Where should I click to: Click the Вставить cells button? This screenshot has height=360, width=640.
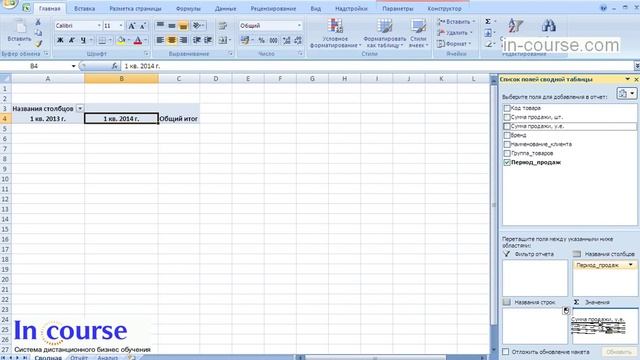coord(456,22)
